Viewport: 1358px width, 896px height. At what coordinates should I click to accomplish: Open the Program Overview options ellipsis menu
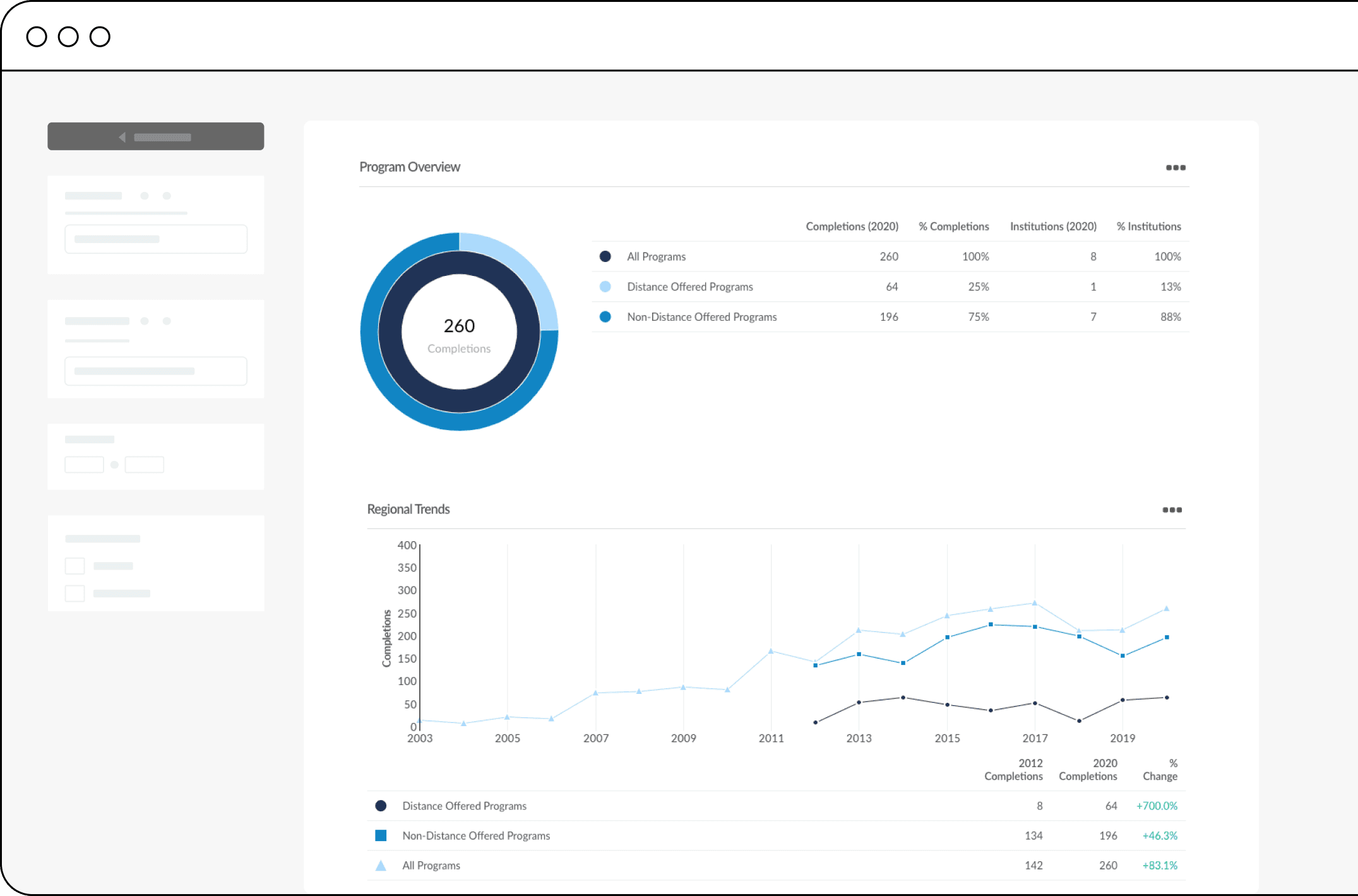point(1175,167)
